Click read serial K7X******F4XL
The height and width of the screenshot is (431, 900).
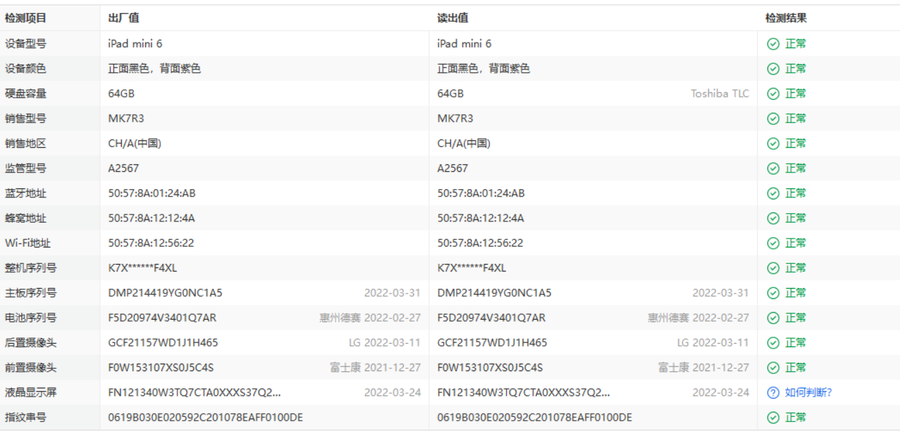pyautogui.click(x=471, y=268)
